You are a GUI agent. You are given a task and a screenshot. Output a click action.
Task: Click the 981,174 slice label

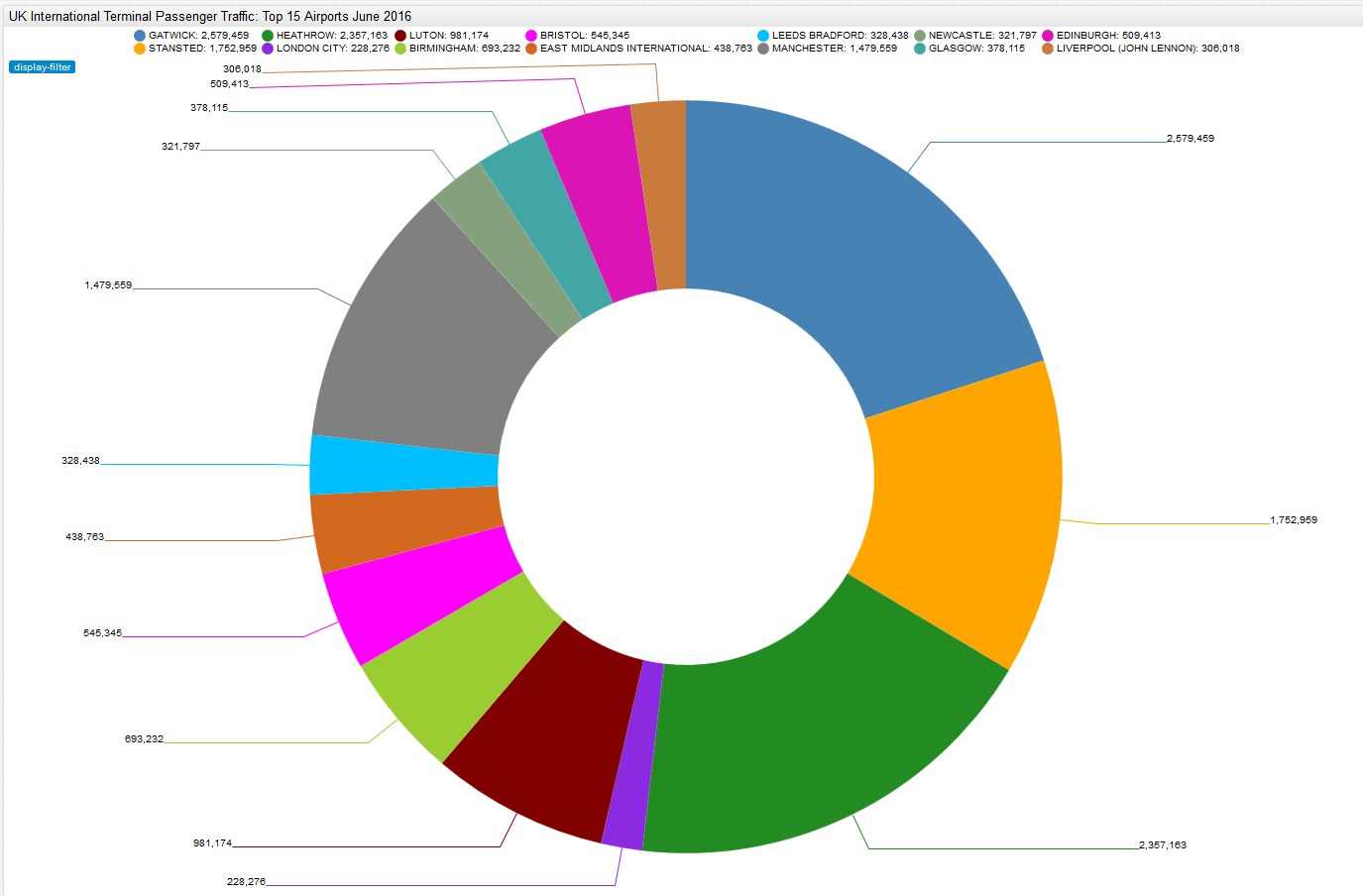coord(212,843)
